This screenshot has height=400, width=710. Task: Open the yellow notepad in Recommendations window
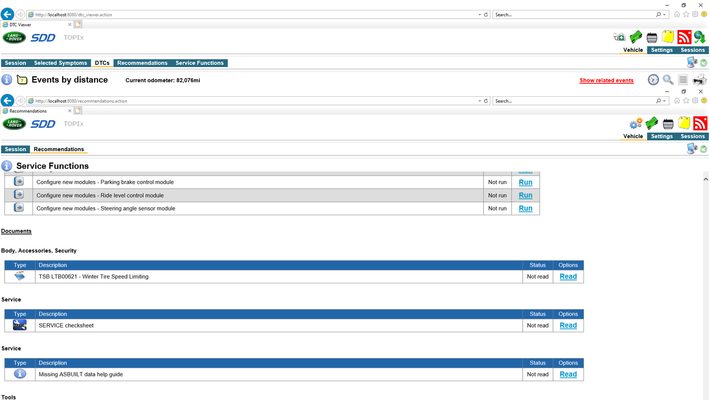point(684,123)
